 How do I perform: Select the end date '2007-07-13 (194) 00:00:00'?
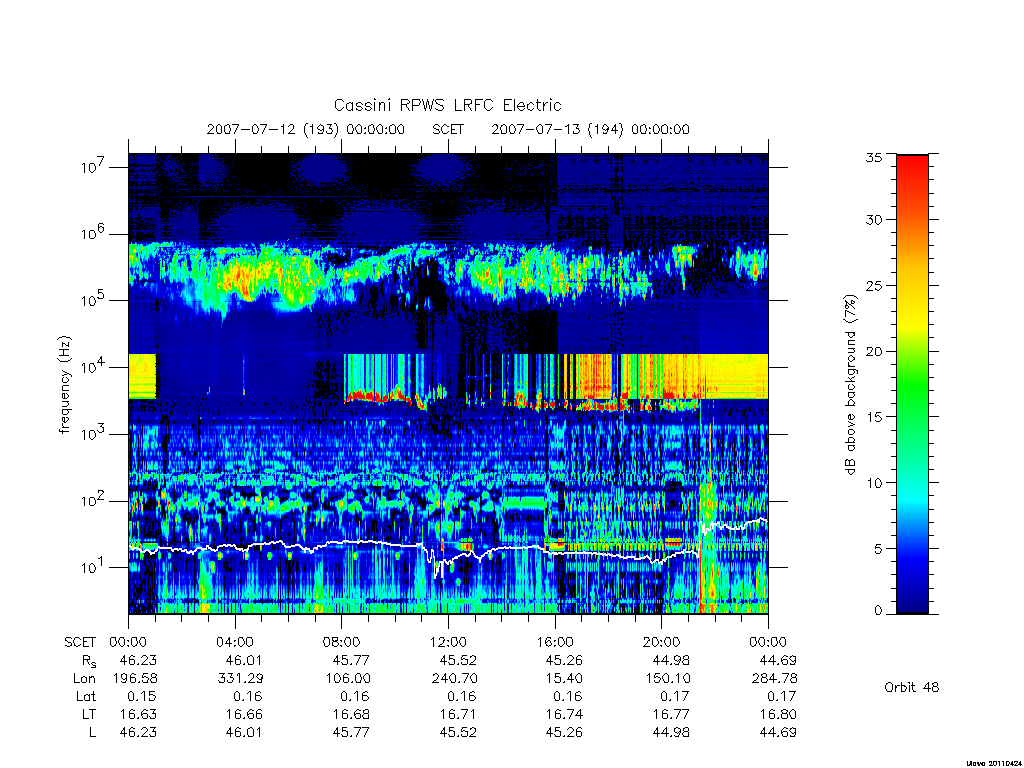click(x=590, y=129)
